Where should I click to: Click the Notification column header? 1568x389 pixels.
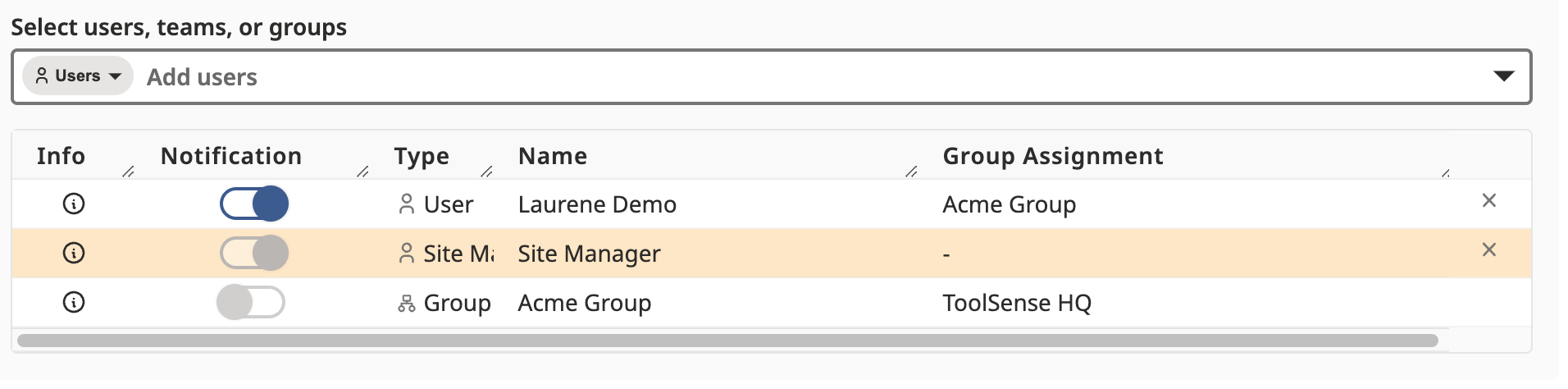pos(231,156)
